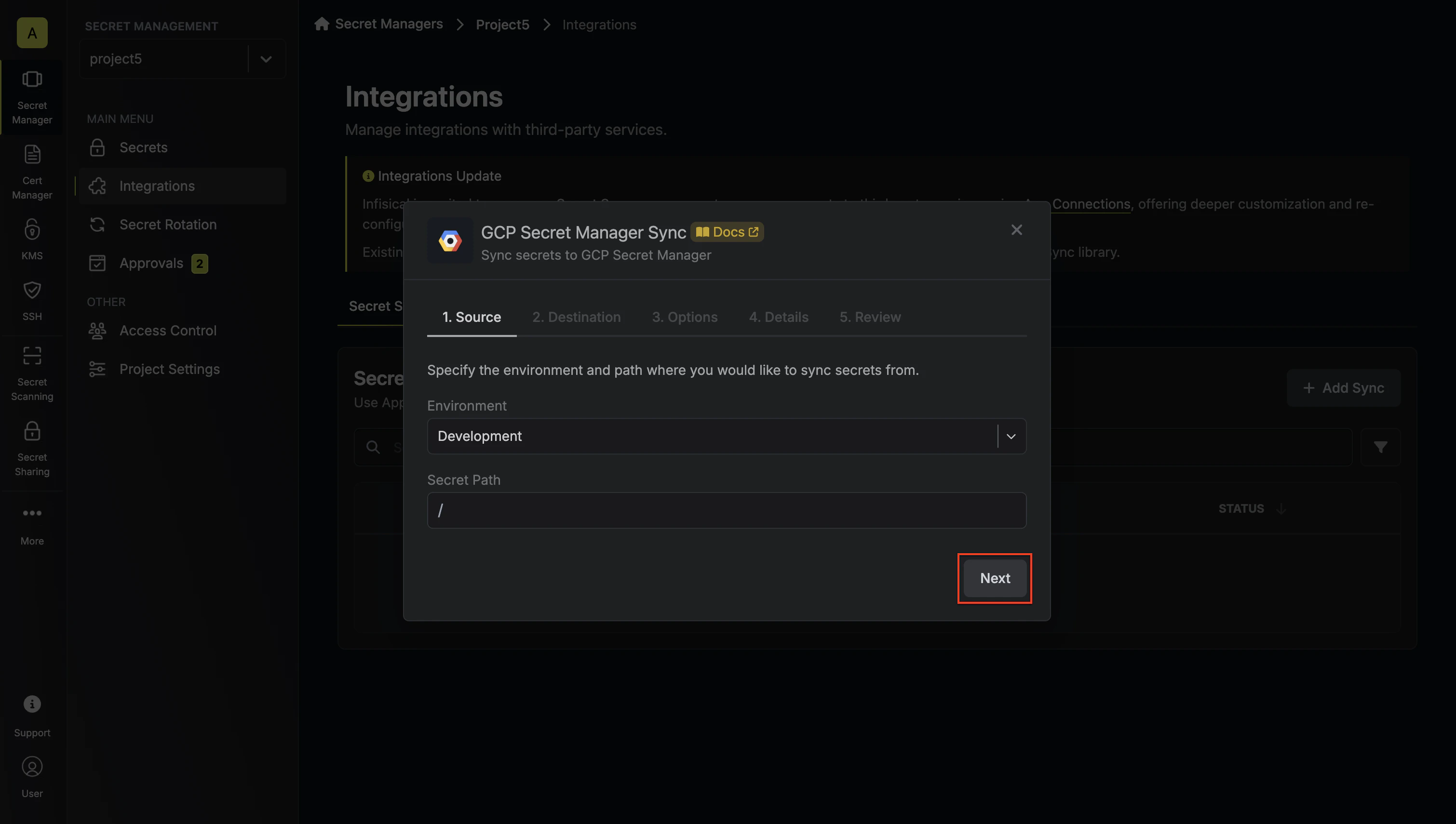
Task: Open the Docs link badge
Action: click(x=727, y=232)
